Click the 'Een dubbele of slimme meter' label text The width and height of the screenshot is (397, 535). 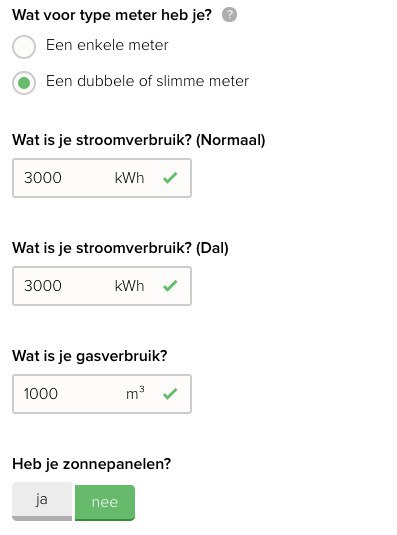147,81
